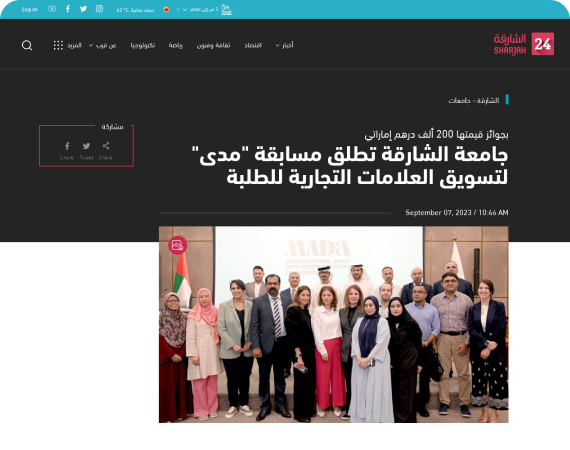The width and height of the screenshot is (570, 450).
Task: Open the المزيد grid menu icon
Action: [58, 45]
